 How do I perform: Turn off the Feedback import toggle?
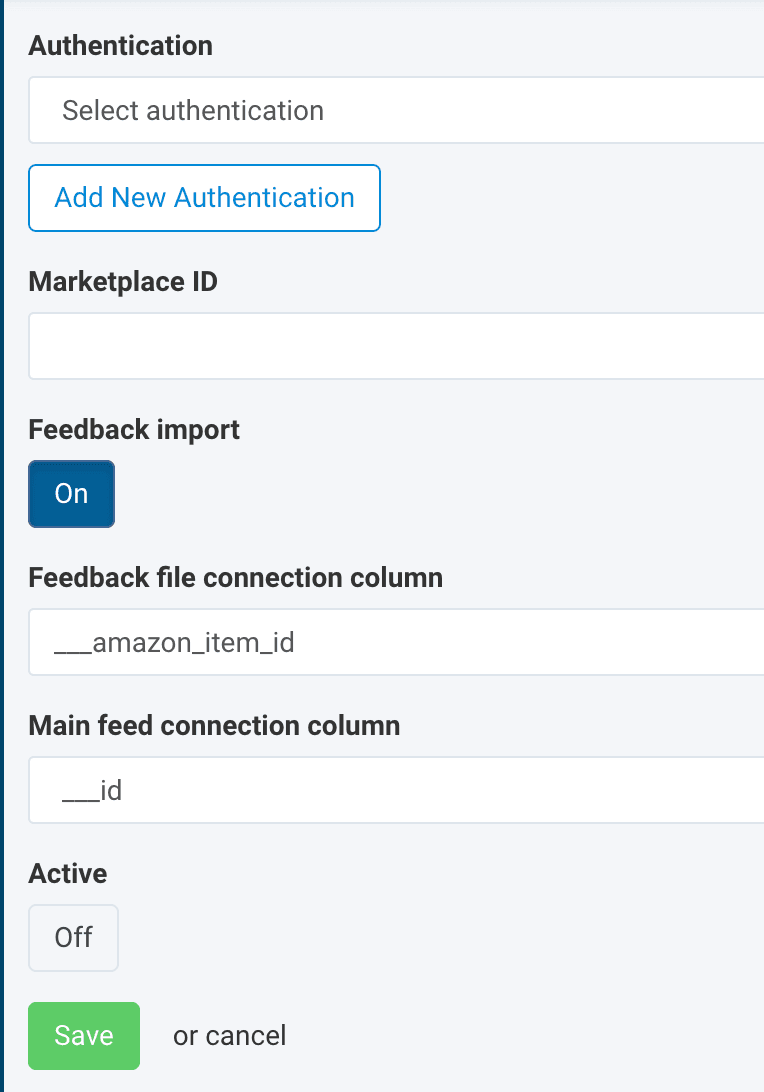coord(71,494)
